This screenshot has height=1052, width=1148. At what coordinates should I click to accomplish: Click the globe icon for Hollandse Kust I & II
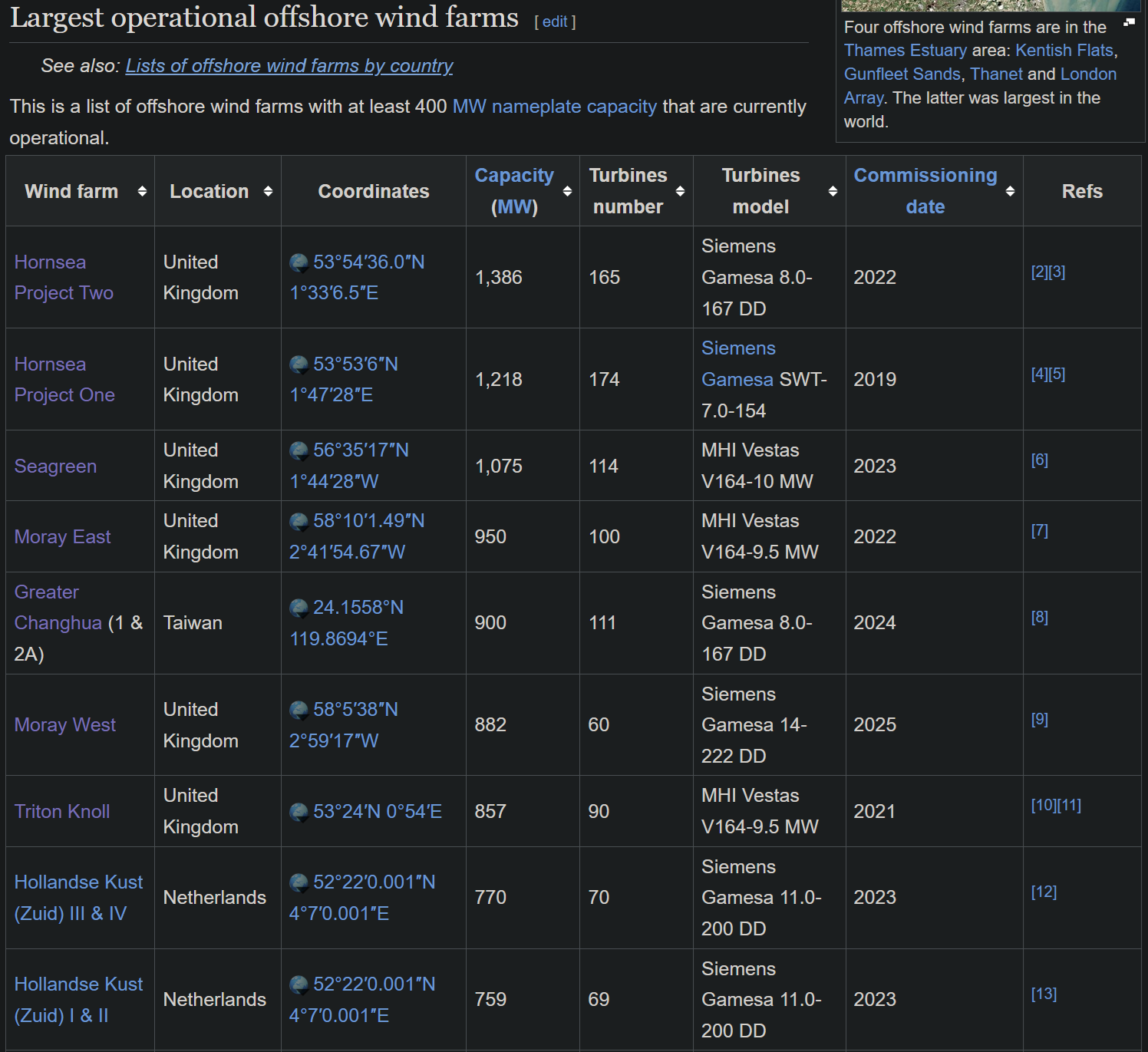[x=299, y=985]
